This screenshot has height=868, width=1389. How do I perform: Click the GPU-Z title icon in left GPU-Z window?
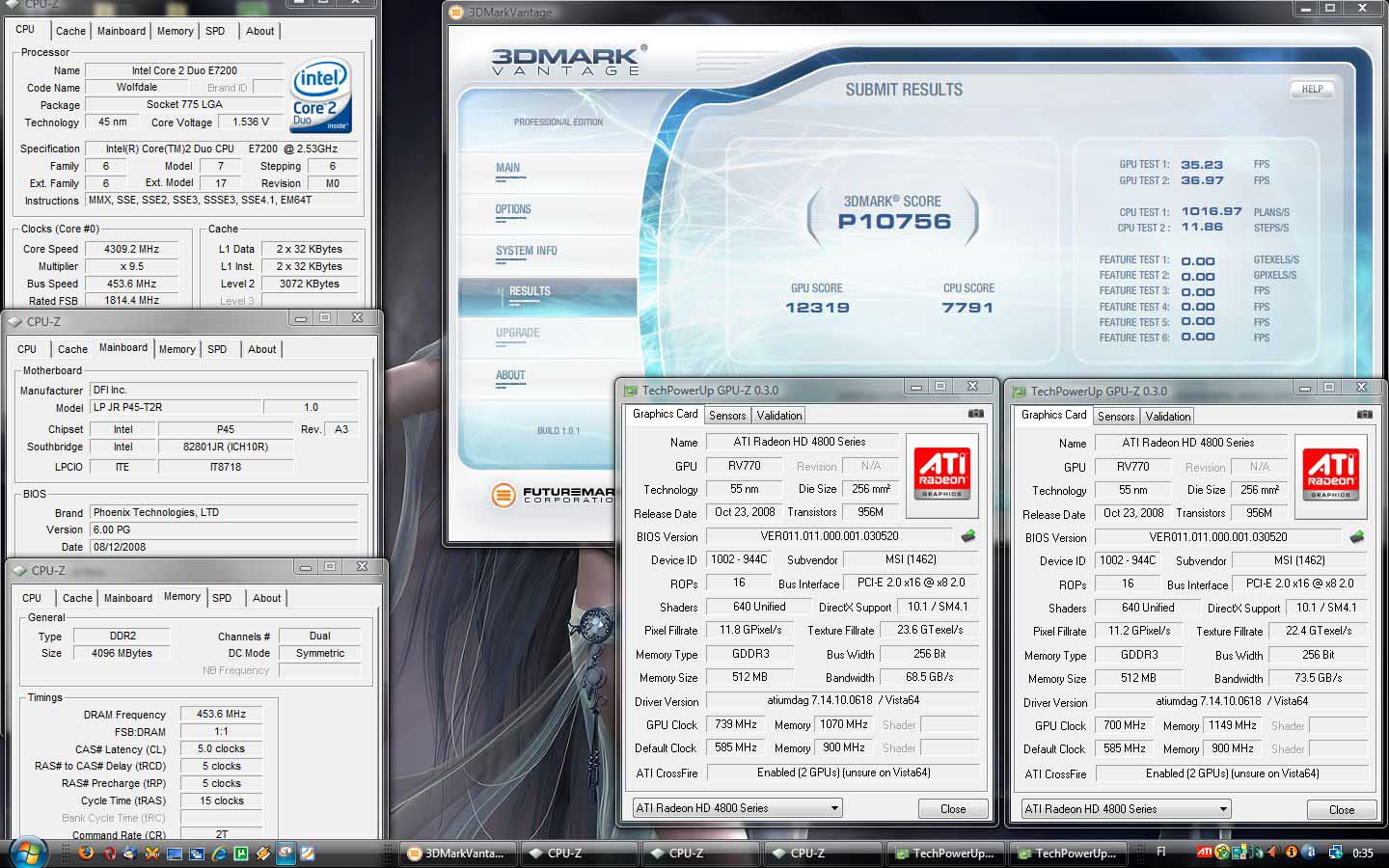pyautogui.click(x=631, y=390)
